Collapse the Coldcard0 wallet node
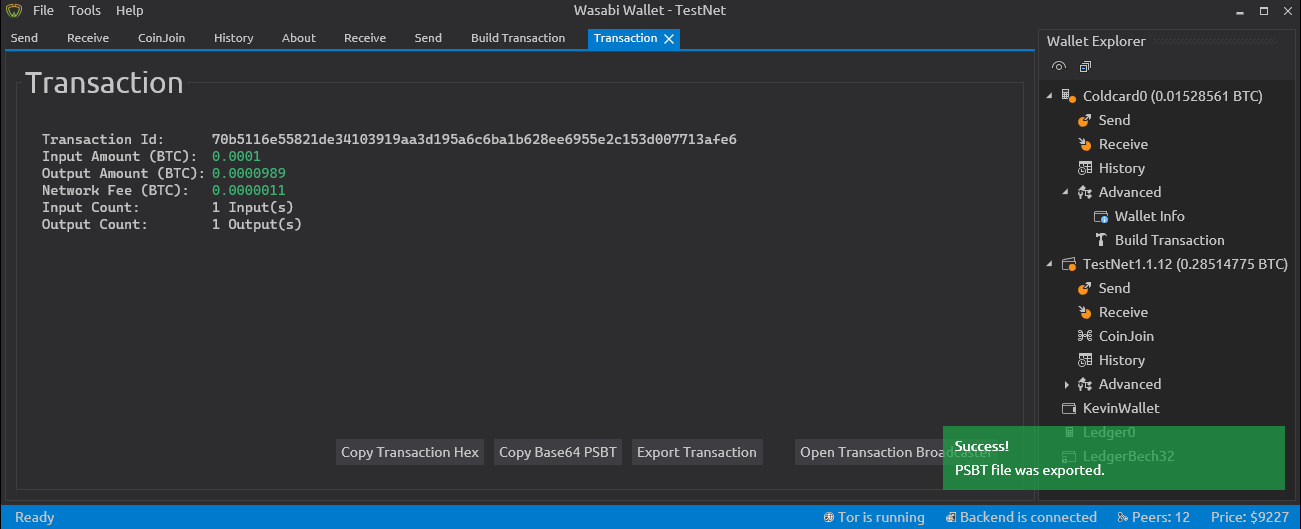 tap(1050, 97)
